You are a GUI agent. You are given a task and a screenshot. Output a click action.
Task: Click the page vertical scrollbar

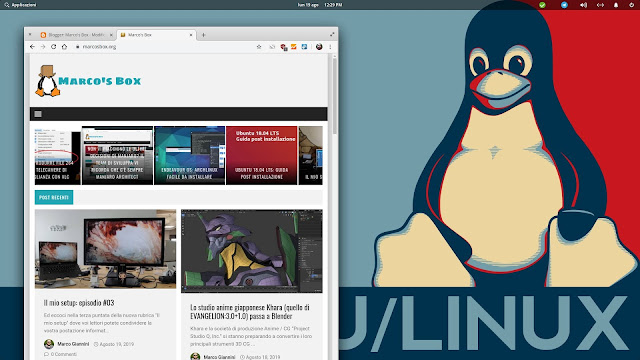click(334, 96)
